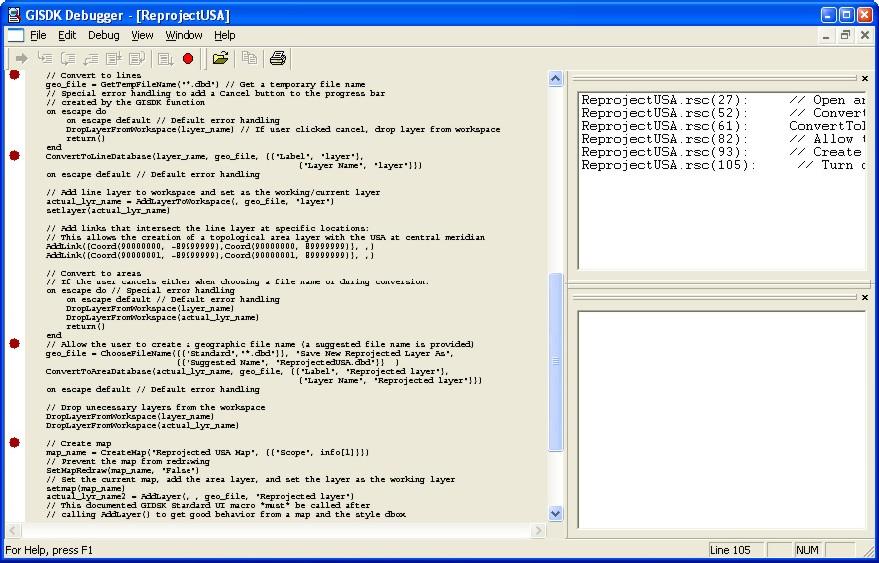Screen dimensions: 879x563
Task: Open the Debug menu
Action: pyautogui.click(x=104, y=35)
